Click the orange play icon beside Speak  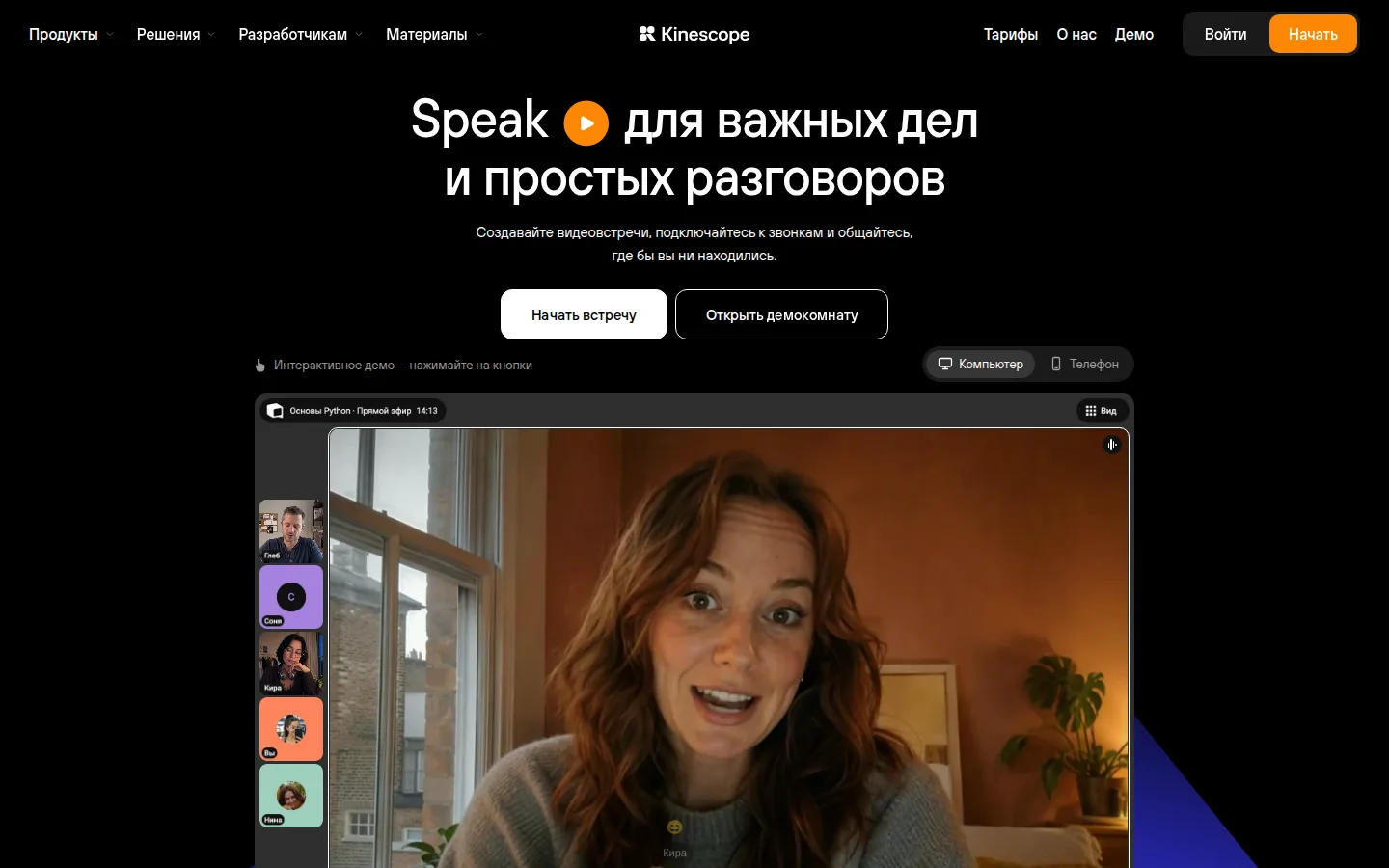(586, 123)
